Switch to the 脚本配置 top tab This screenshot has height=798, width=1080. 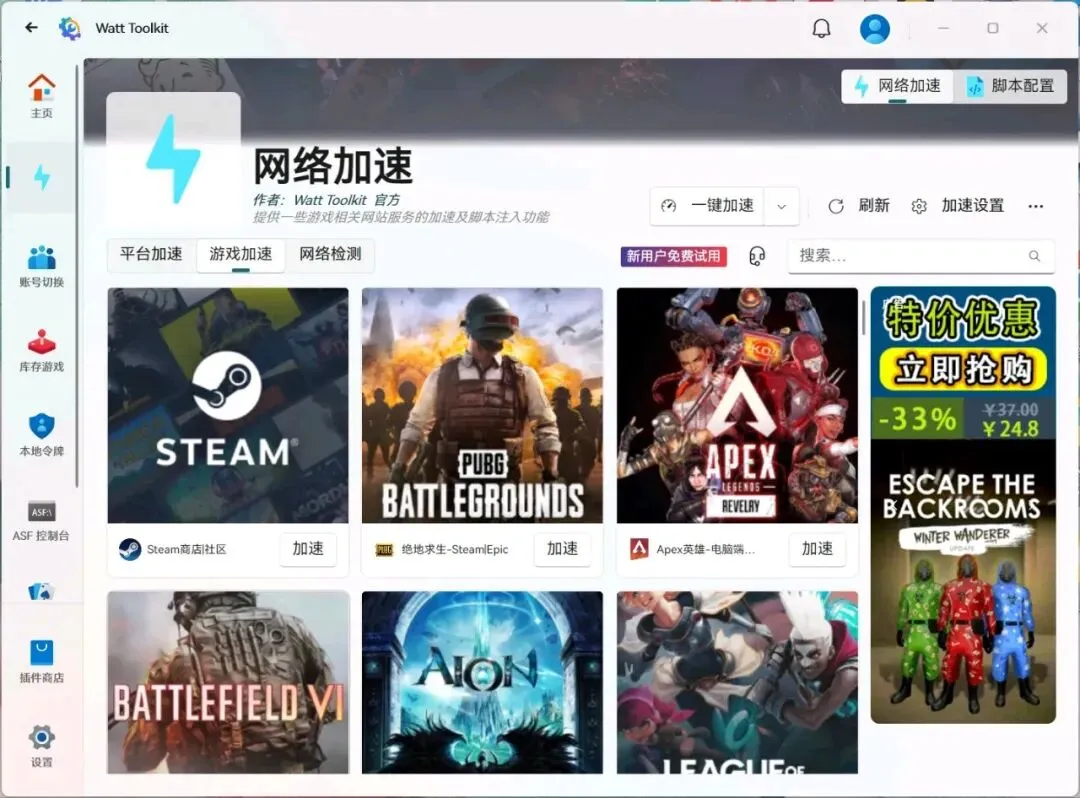point(1010,86)
